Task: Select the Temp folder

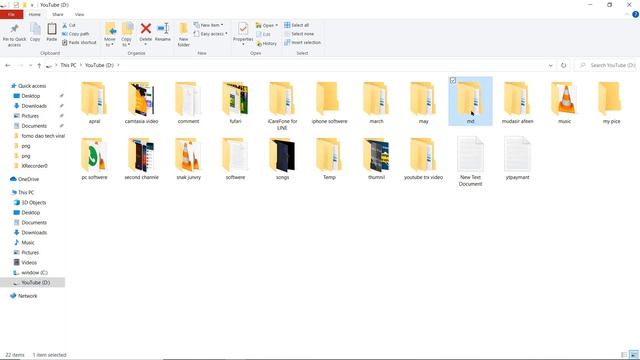Action: tap(329, 158)
